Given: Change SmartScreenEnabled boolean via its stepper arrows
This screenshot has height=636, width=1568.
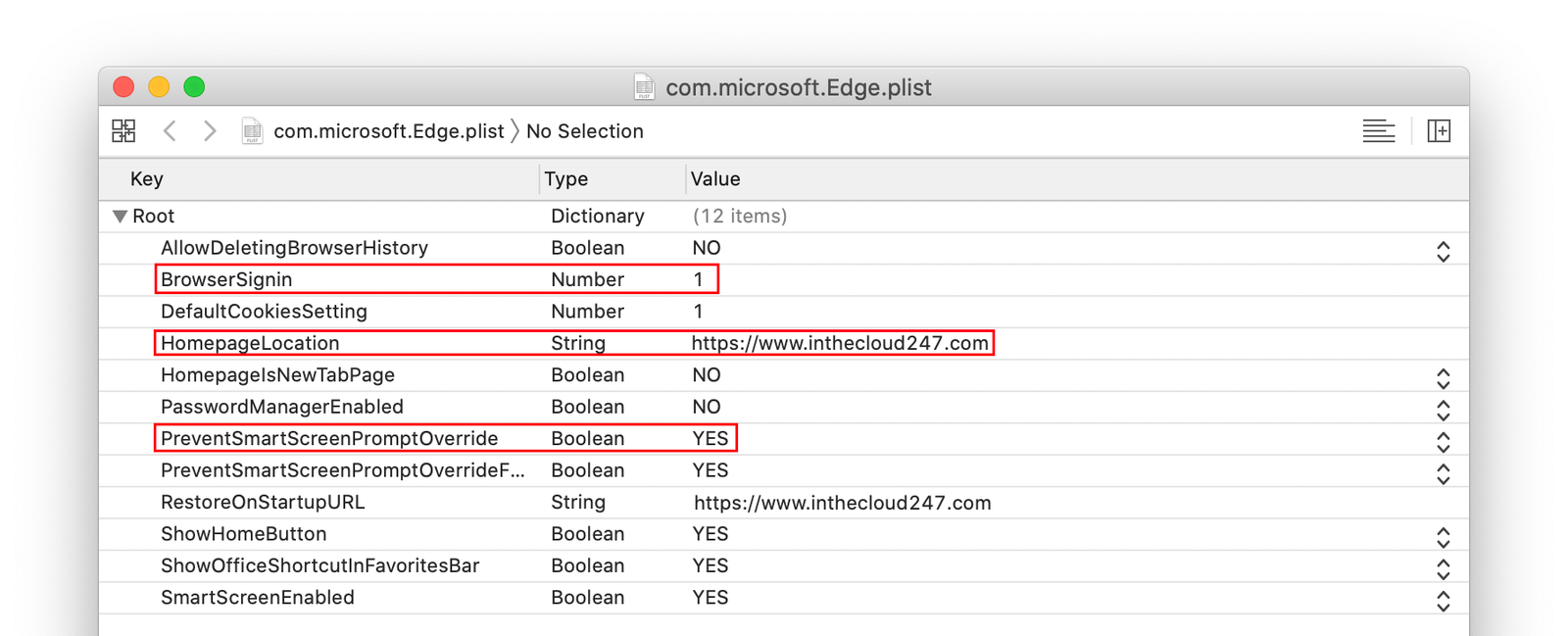Looking at the screenshot, I should [1443, 601].
